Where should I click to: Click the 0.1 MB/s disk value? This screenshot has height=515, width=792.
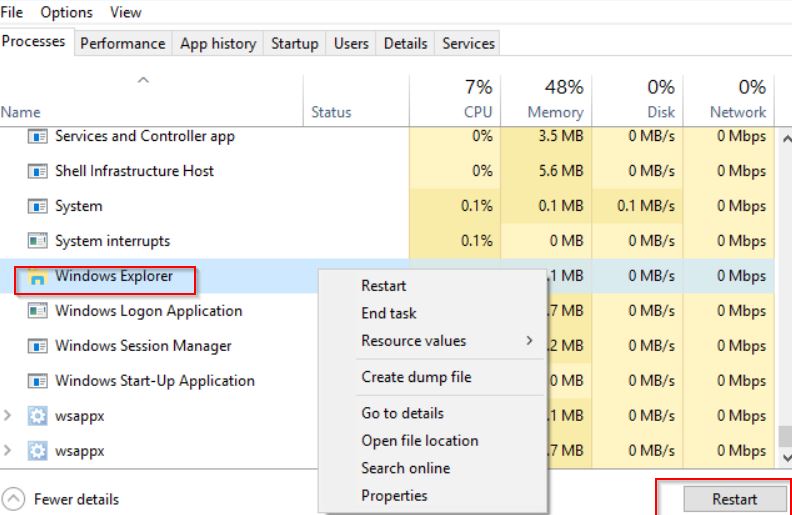tap(646, 206)
